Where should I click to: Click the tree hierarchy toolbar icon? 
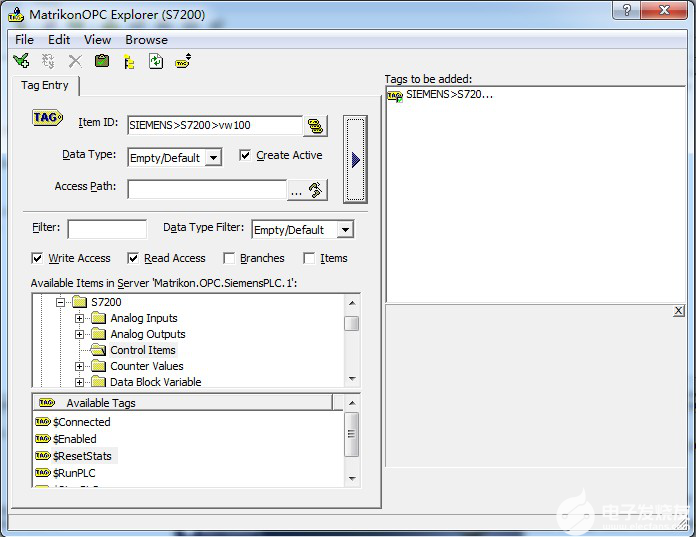tap(129, 62)
